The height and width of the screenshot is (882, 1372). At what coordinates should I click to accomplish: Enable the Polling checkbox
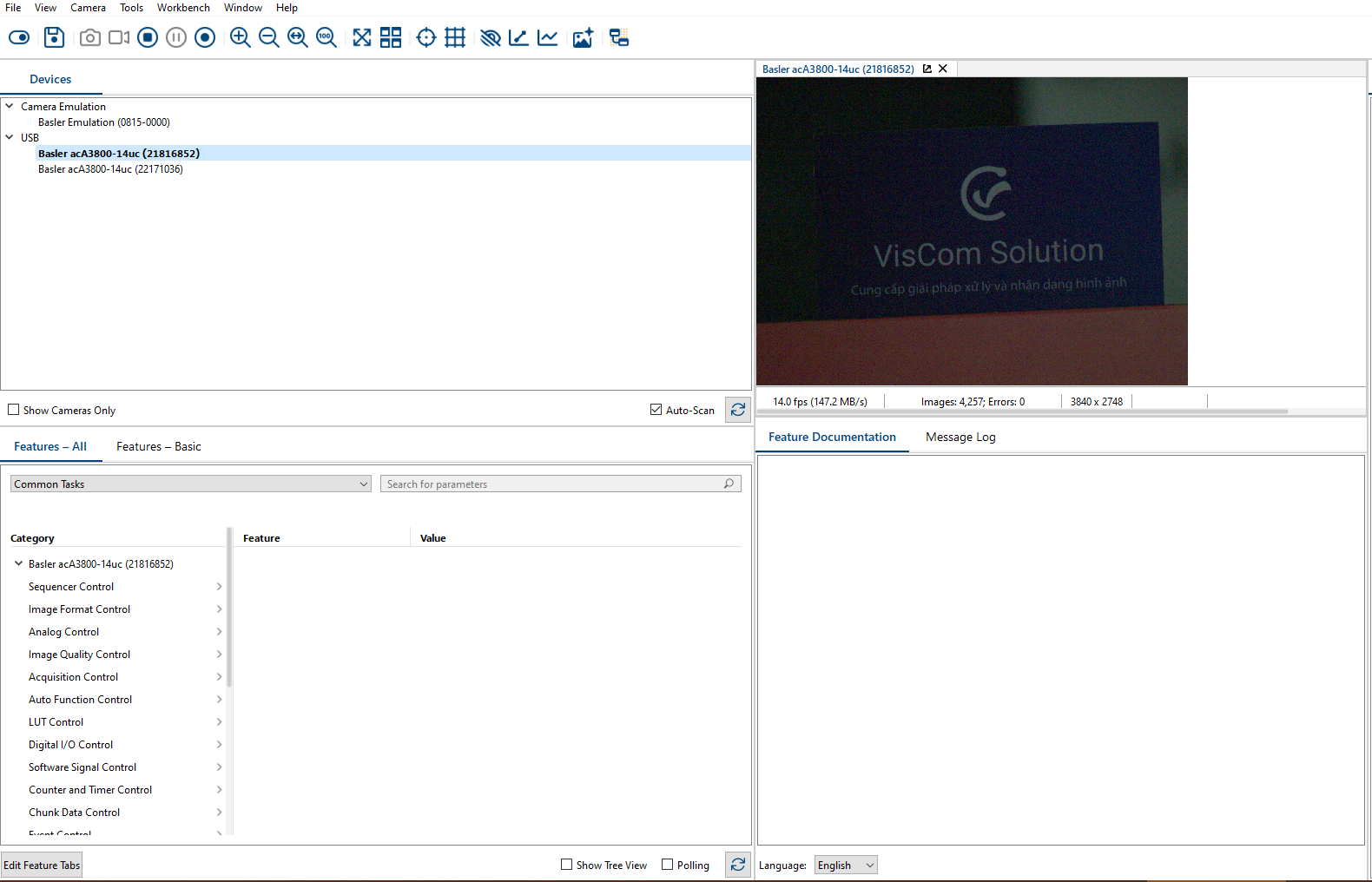click(668, 865)
